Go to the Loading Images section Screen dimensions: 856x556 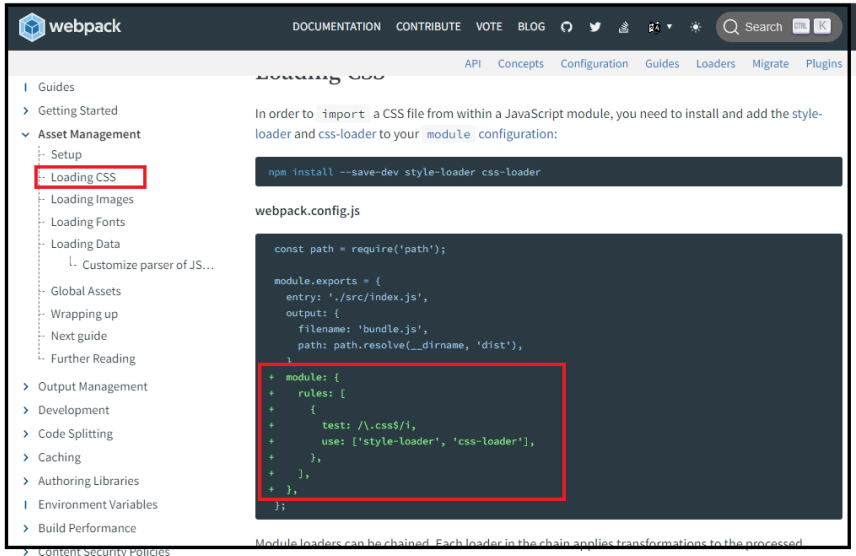pyautogui.click(x=92, y=199)
